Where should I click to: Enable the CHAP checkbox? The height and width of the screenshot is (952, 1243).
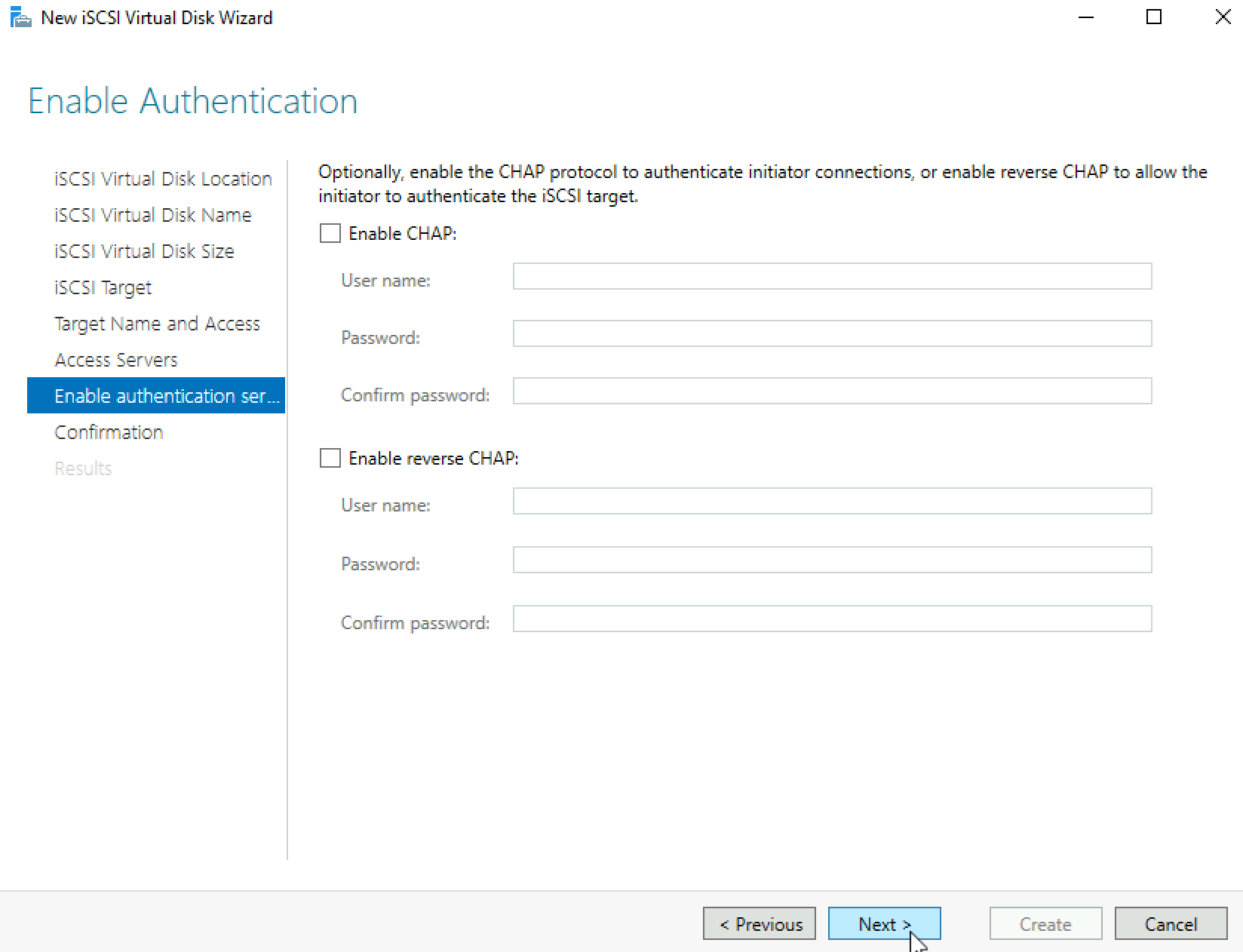tap(330, 233)
